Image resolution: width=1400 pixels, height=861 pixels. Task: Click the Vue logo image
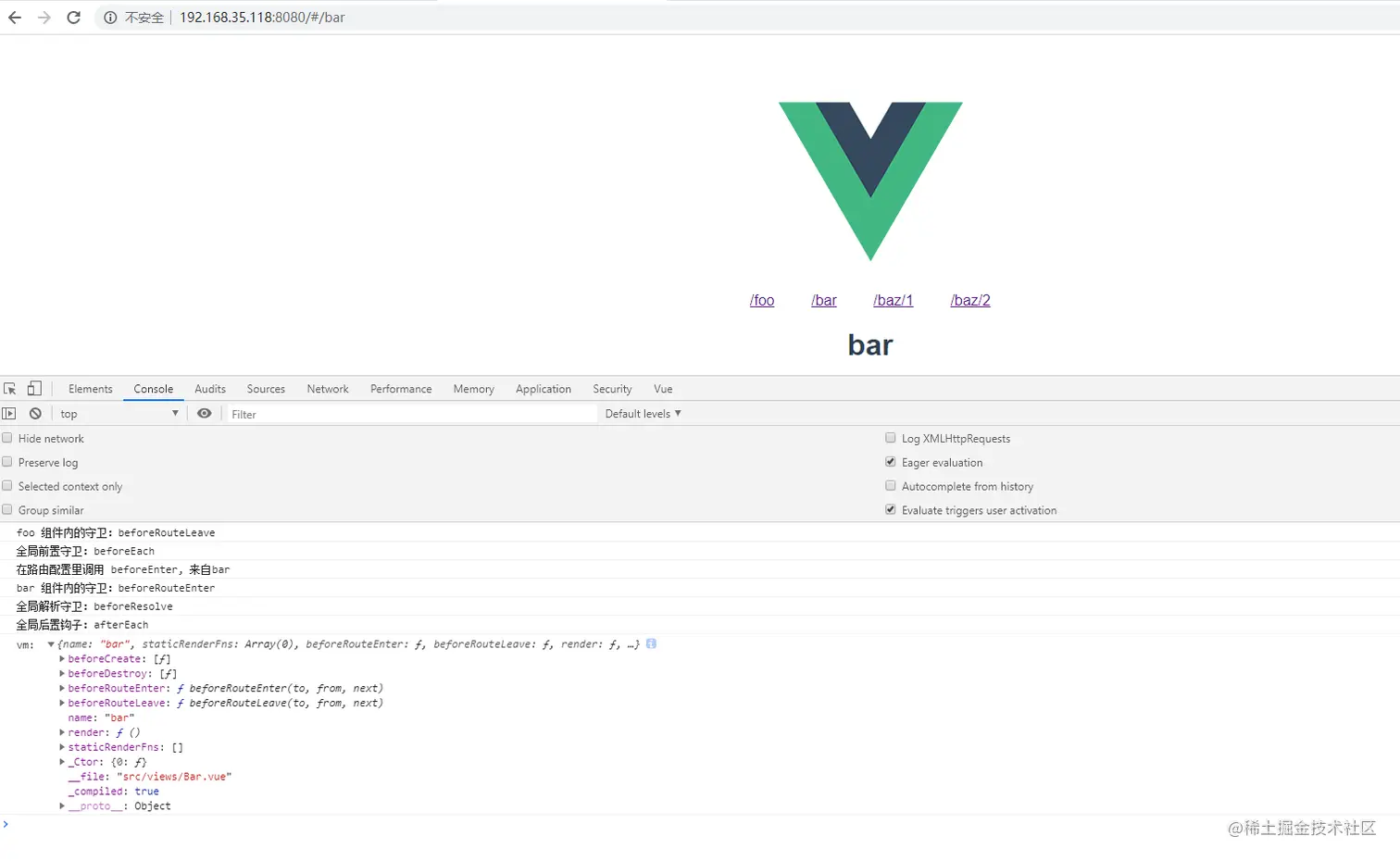870,181
